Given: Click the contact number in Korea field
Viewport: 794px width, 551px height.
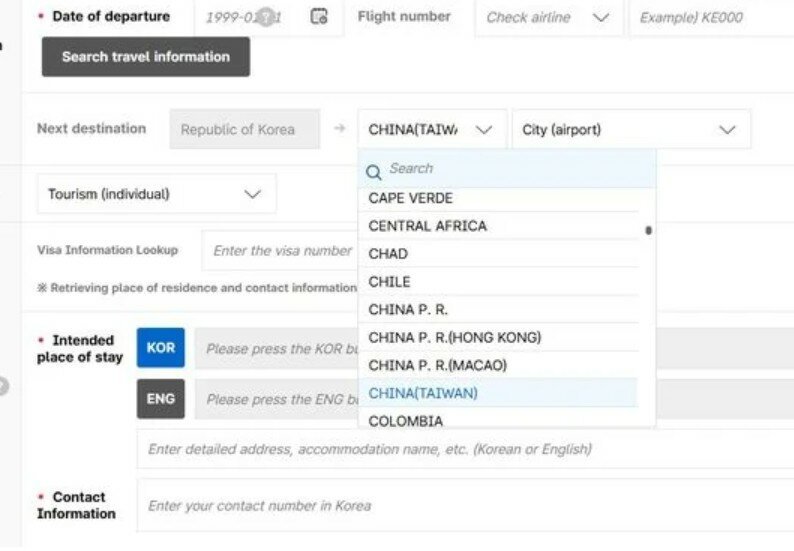Looking at the screenshot, I should pos(465,506).
